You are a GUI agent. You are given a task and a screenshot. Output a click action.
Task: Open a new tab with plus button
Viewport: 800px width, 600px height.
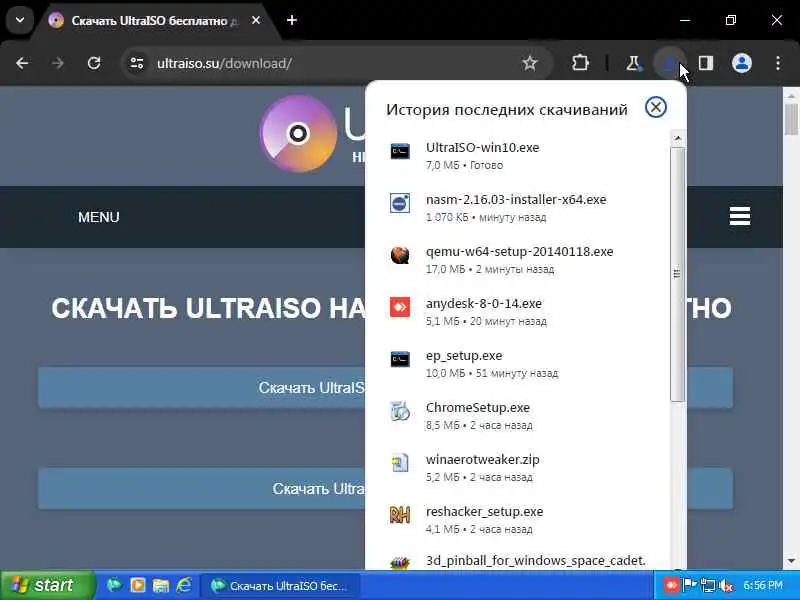(x=292, y=20)
